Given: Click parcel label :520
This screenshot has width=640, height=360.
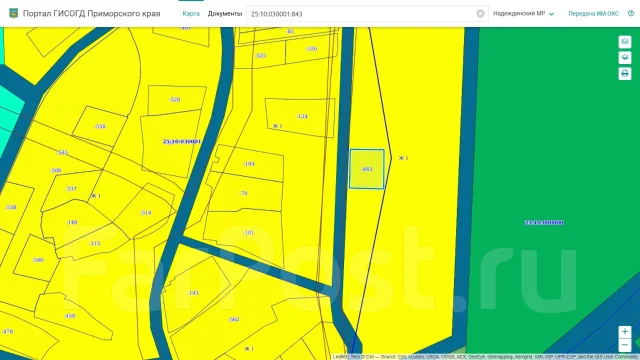Looking at the screenshot, I should (x=174, y=100).
